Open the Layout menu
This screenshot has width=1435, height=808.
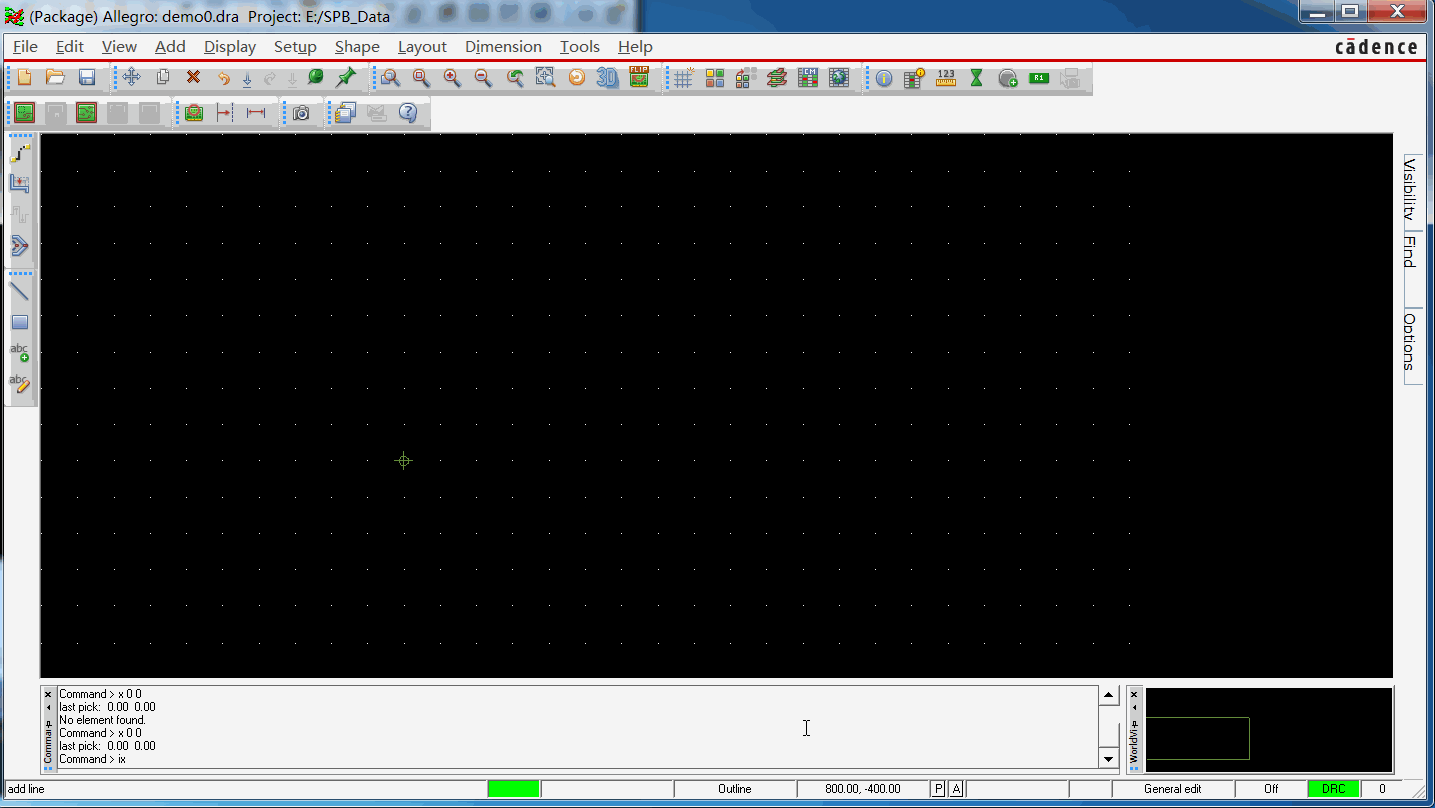(x=422, y=47)
